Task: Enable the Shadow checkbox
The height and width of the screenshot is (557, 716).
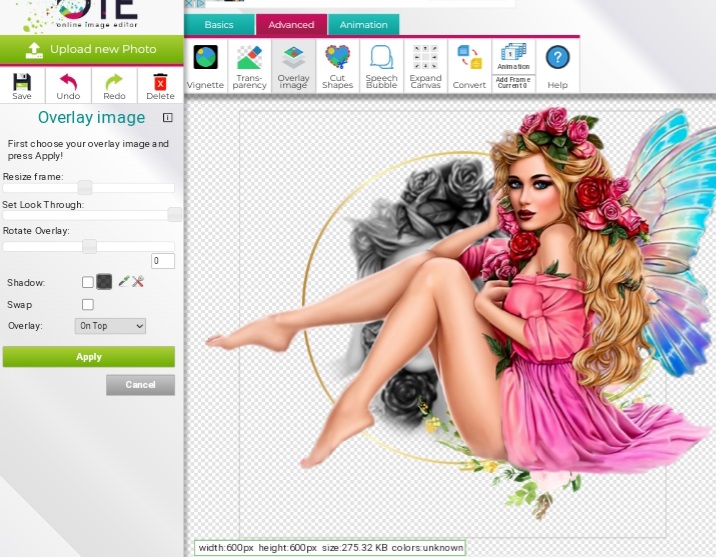Action: pos(88,283)
